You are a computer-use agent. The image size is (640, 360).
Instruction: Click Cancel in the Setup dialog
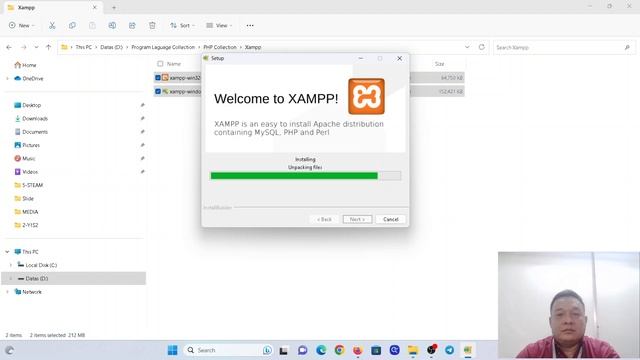click(391, 219)
